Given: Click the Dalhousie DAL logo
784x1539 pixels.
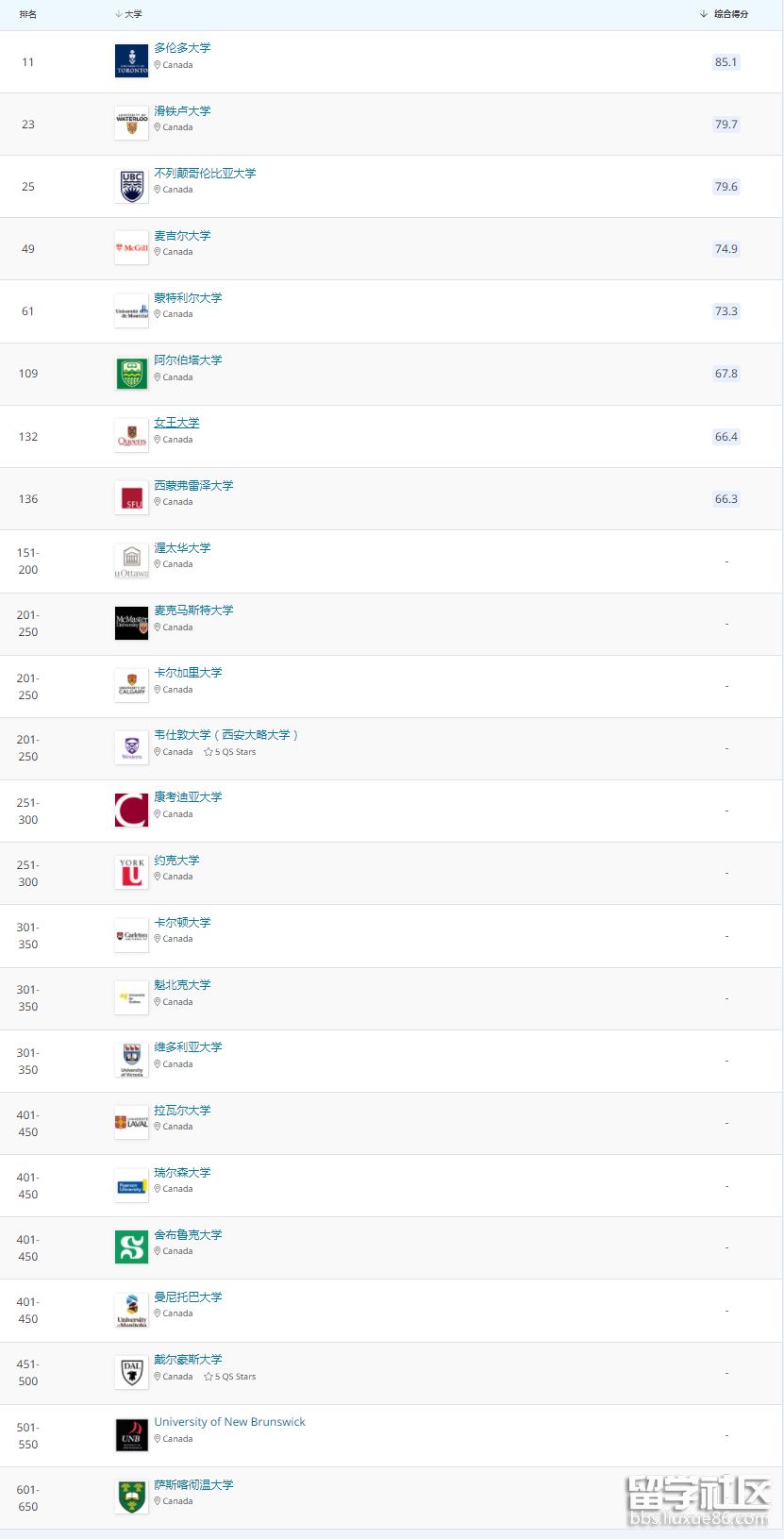Looking at the screenshot, I should click(131, 1372).
